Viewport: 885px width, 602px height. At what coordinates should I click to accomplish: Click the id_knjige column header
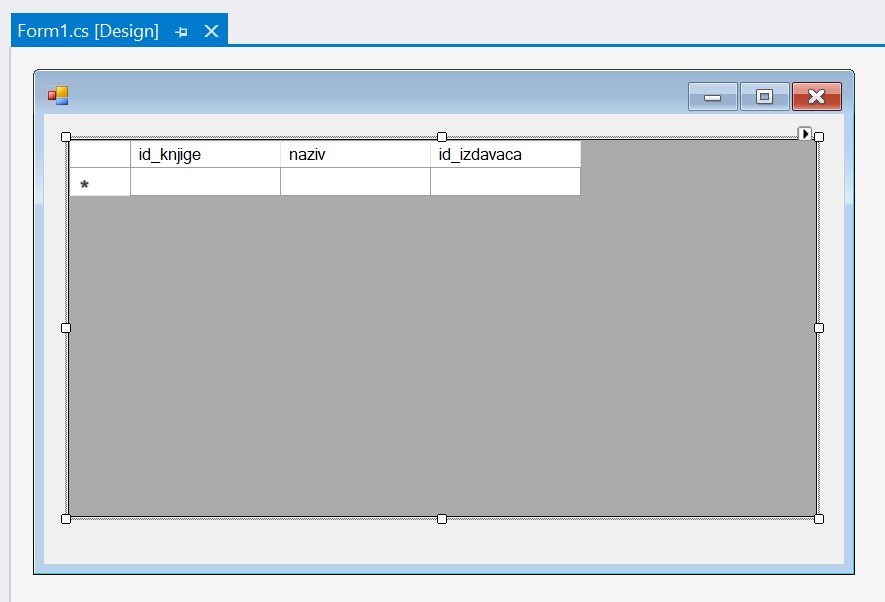tap(205, 155)
